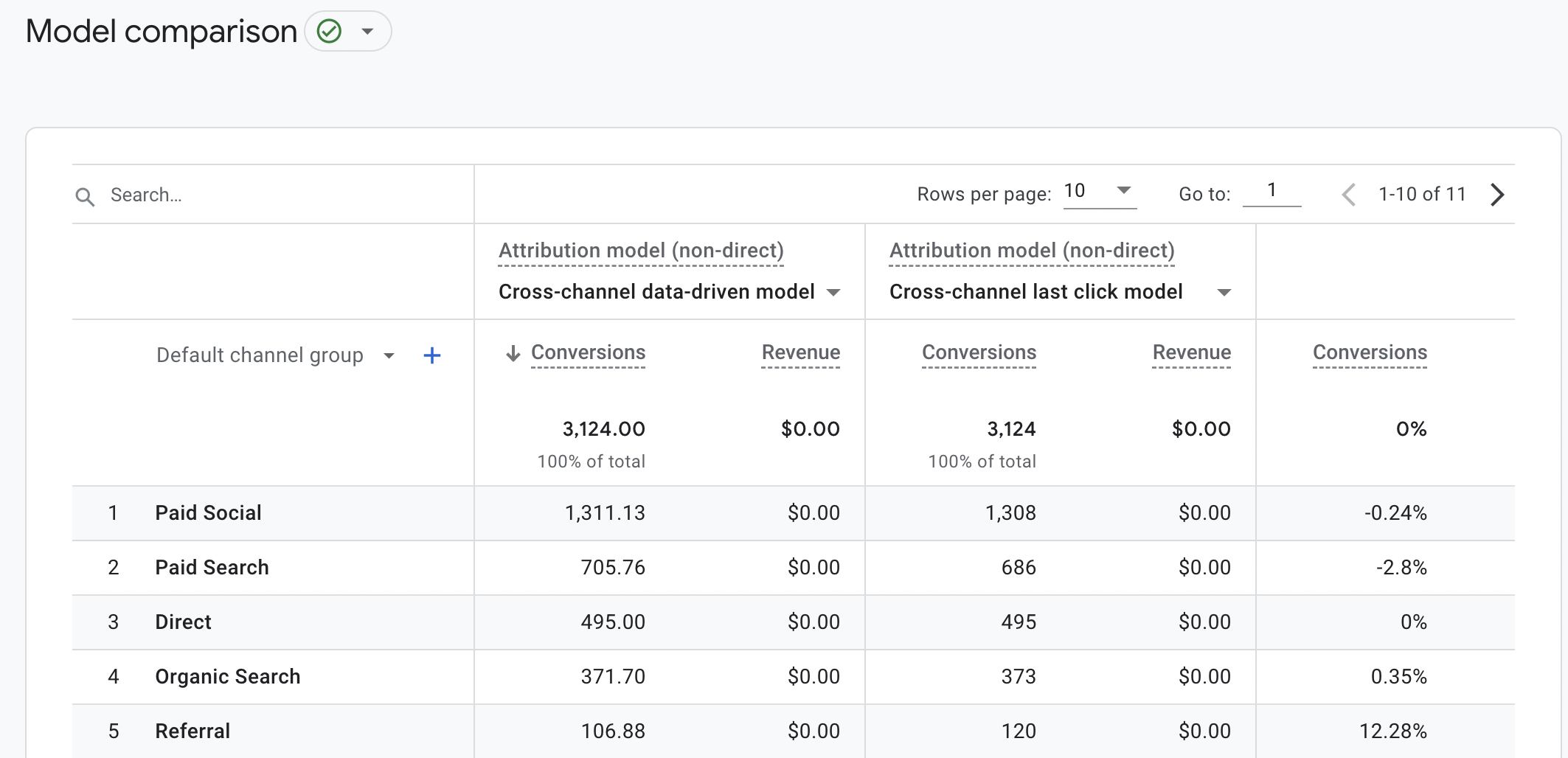Click the rightmost Conversions percentage column header
Image resolution: width=1568 pixels, height=758 pixels.
click(1369, 352)
